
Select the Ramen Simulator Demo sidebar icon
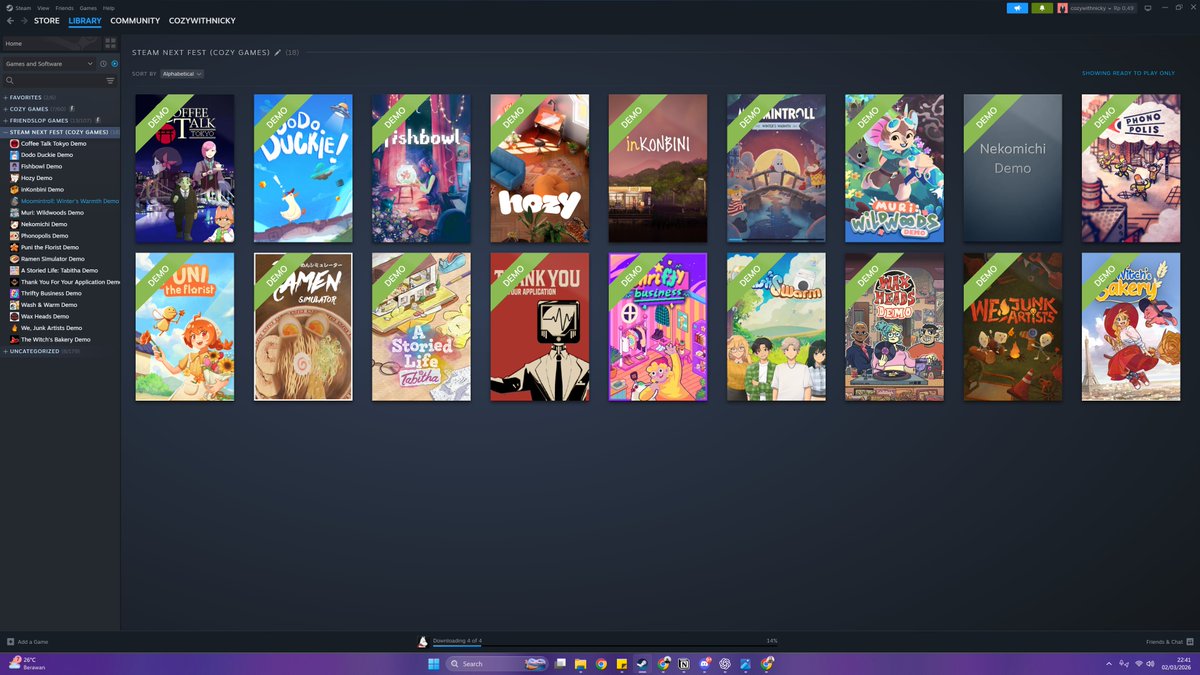point(14,259)
